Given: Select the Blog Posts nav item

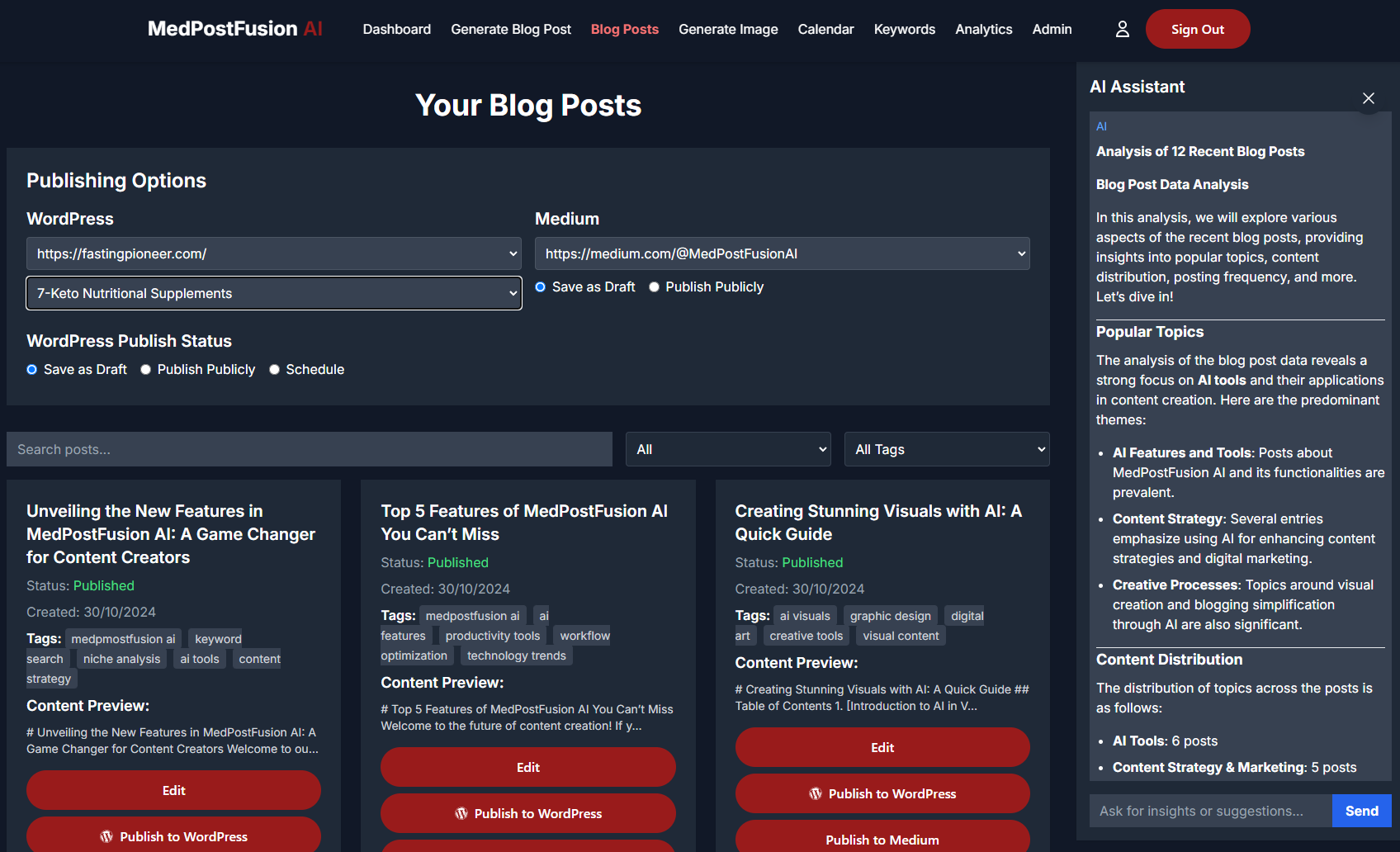Looking at the screenshot, I should pyautogui.click(x=625, y=29).
